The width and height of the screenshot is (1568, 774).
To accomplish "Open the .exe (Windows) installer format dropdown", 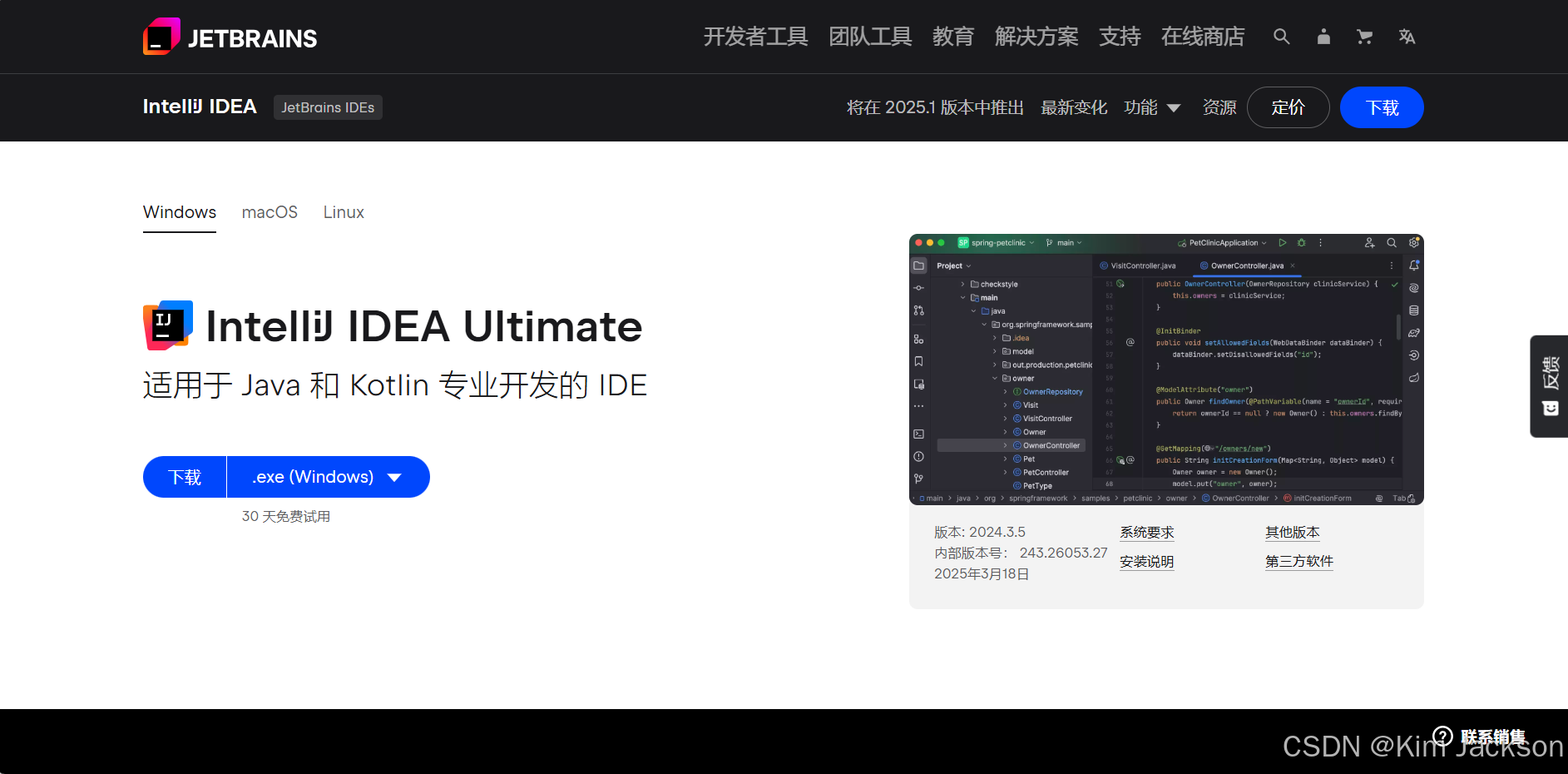I will [327, 476].
